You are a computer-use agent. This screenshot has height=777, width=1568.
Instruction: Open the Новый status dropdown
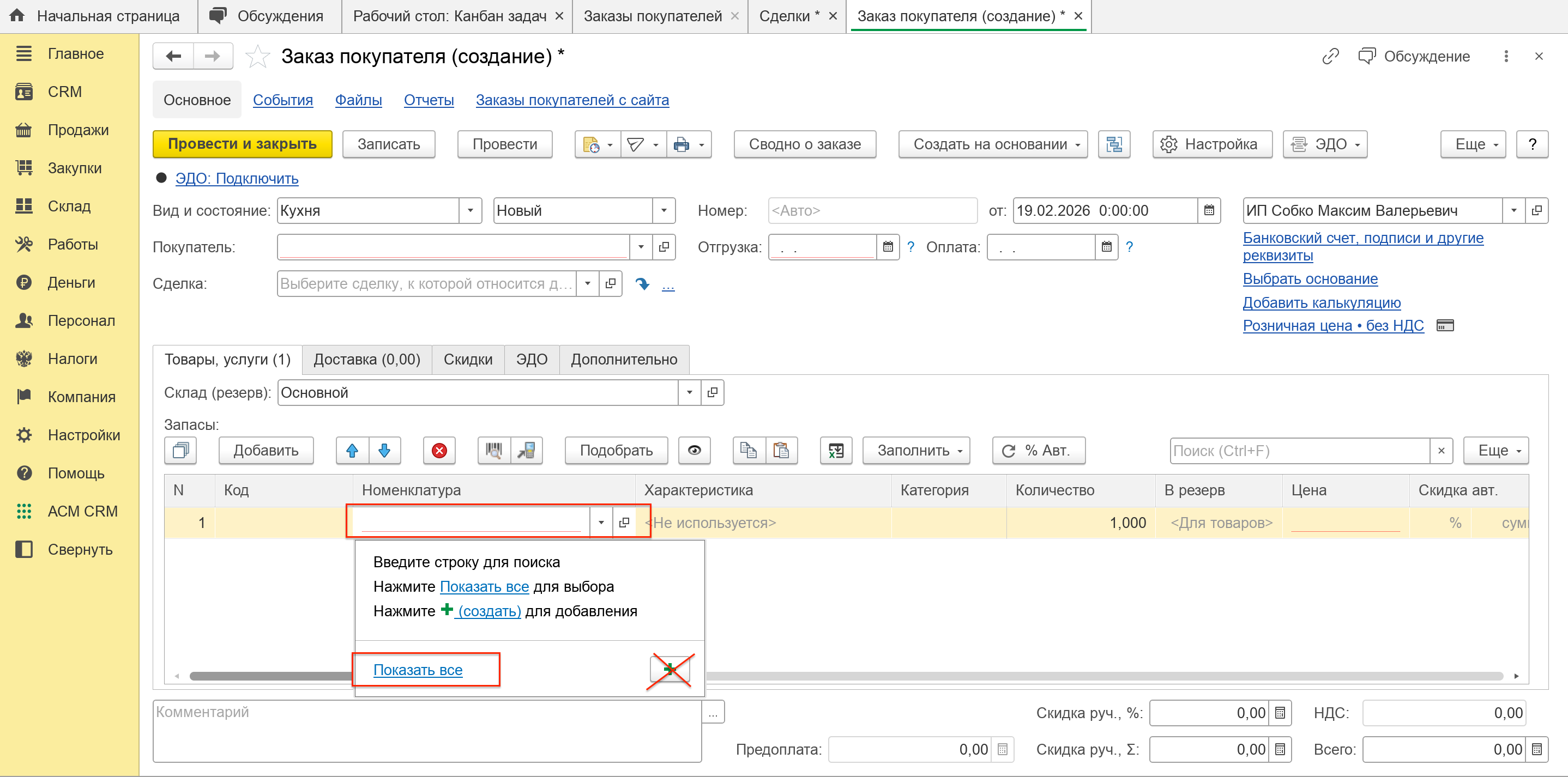pyautogui.click(x=664, y=210)
